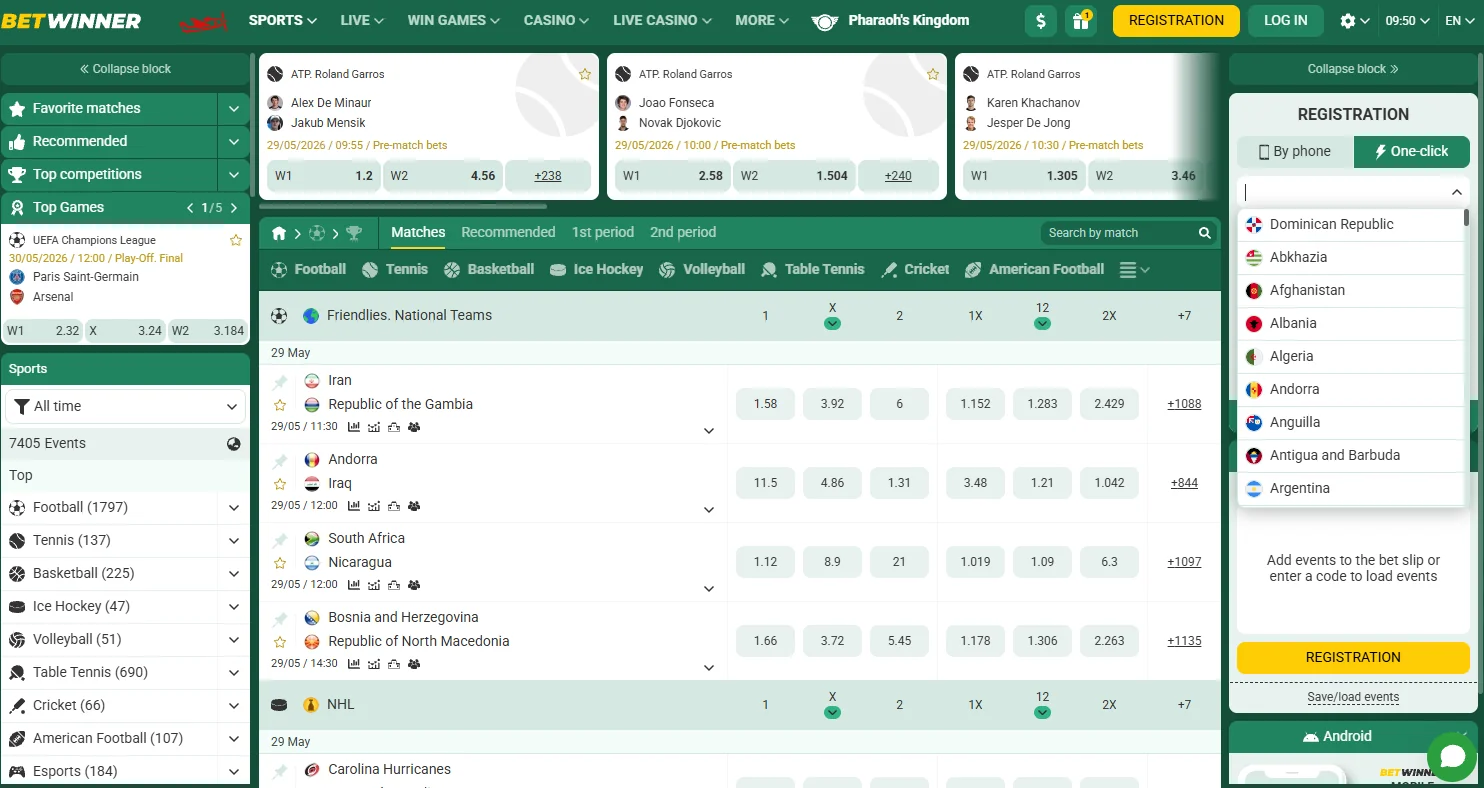
Task: Collapse the left sidebar block
Action: coord(125,69)
